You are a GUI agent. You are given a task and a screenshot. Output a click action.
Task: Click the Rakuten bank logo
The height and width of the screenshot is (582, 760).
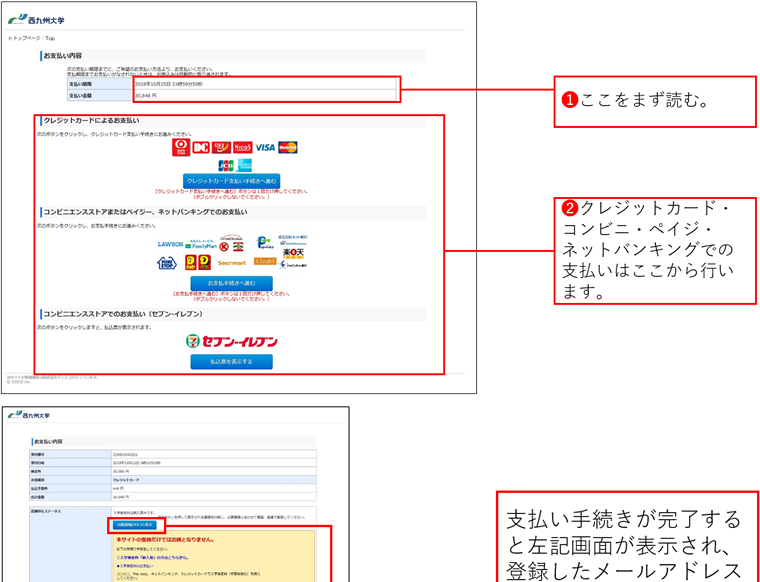293,253
